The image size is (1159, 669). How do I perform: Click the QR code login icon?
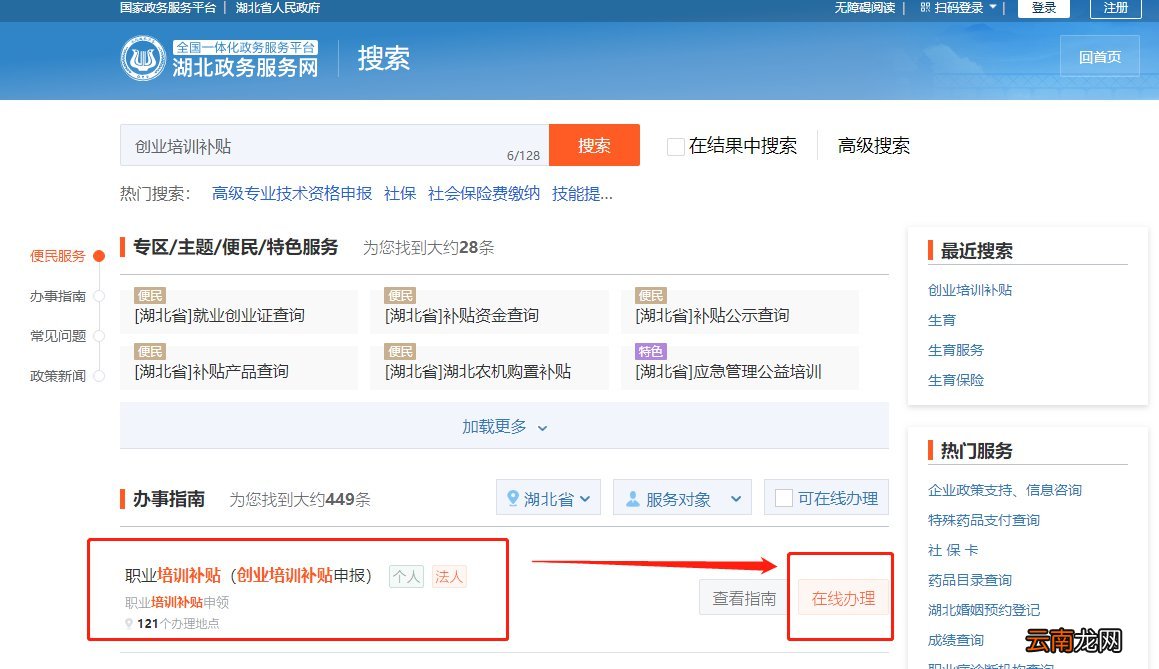point(925,7)
